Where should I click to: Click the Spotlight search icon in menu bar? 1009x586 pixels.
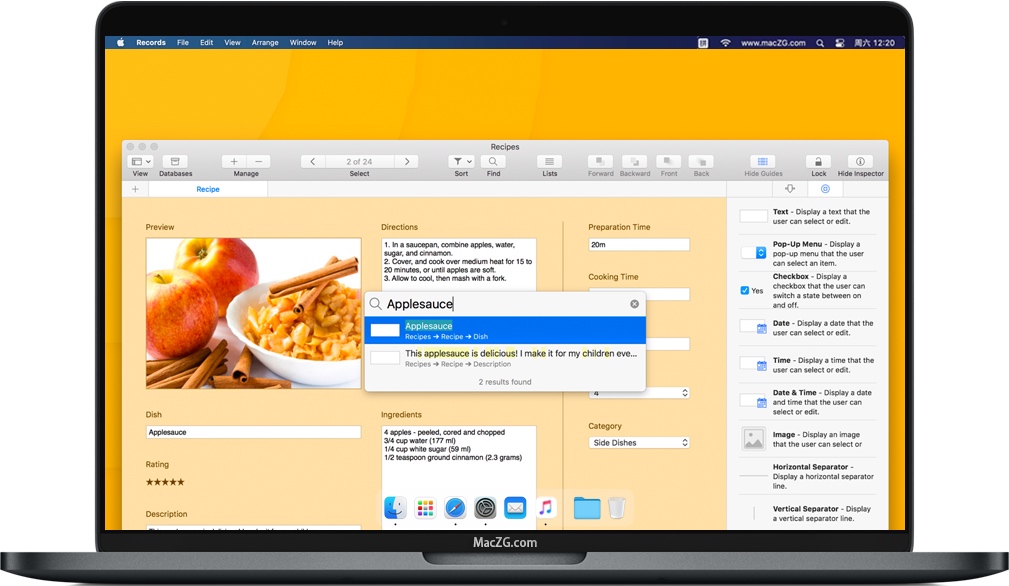820,43
